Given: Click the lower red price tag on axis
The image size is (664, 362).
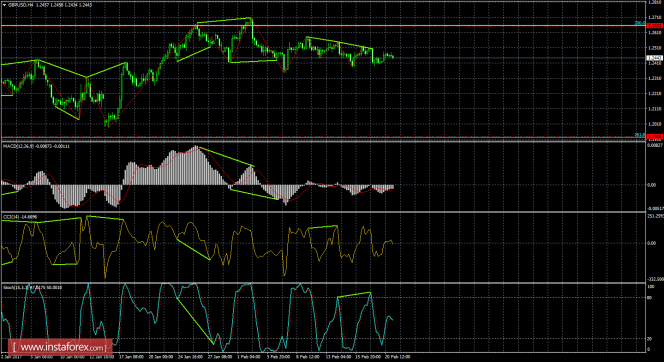Looking at the screenshot, I should (654, 136).
